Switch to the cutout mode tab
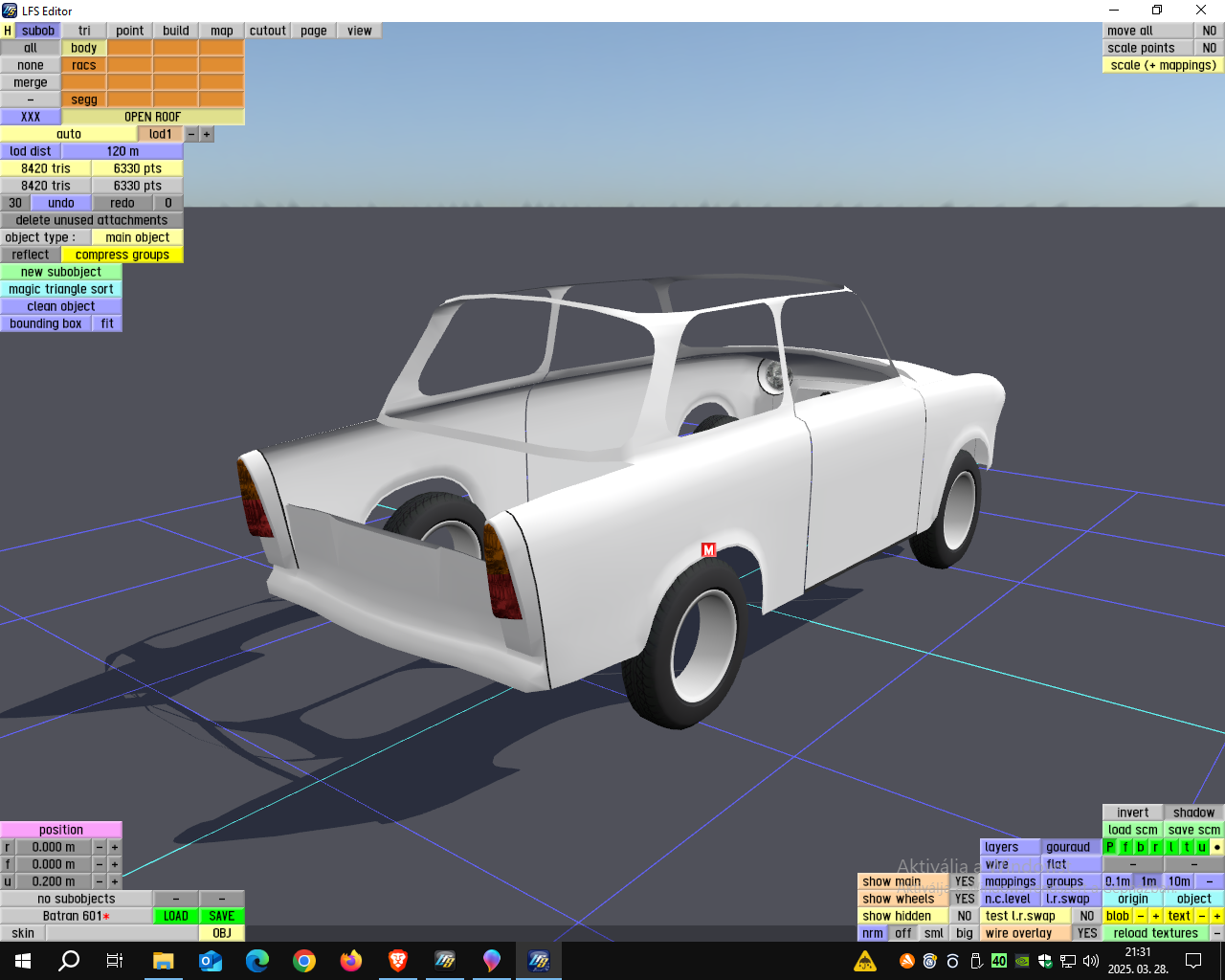Viewport: 1225px width, 980px height. 268,31
